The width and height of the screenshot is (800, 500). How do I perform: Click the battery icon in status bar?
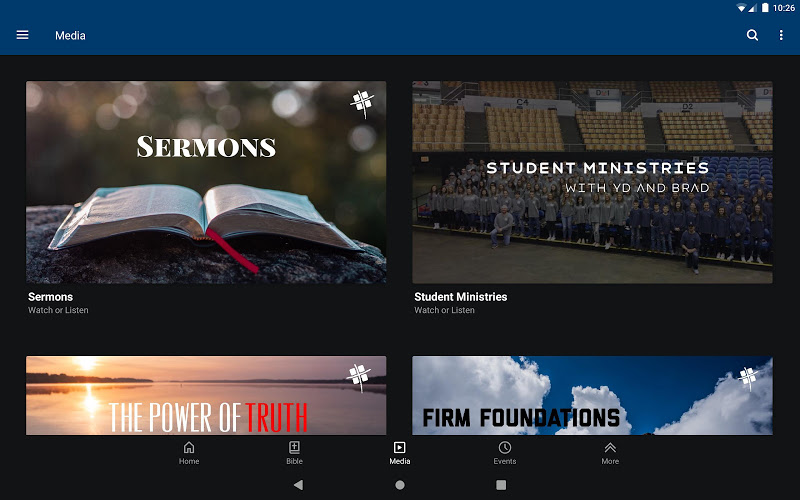click(765, 8)
